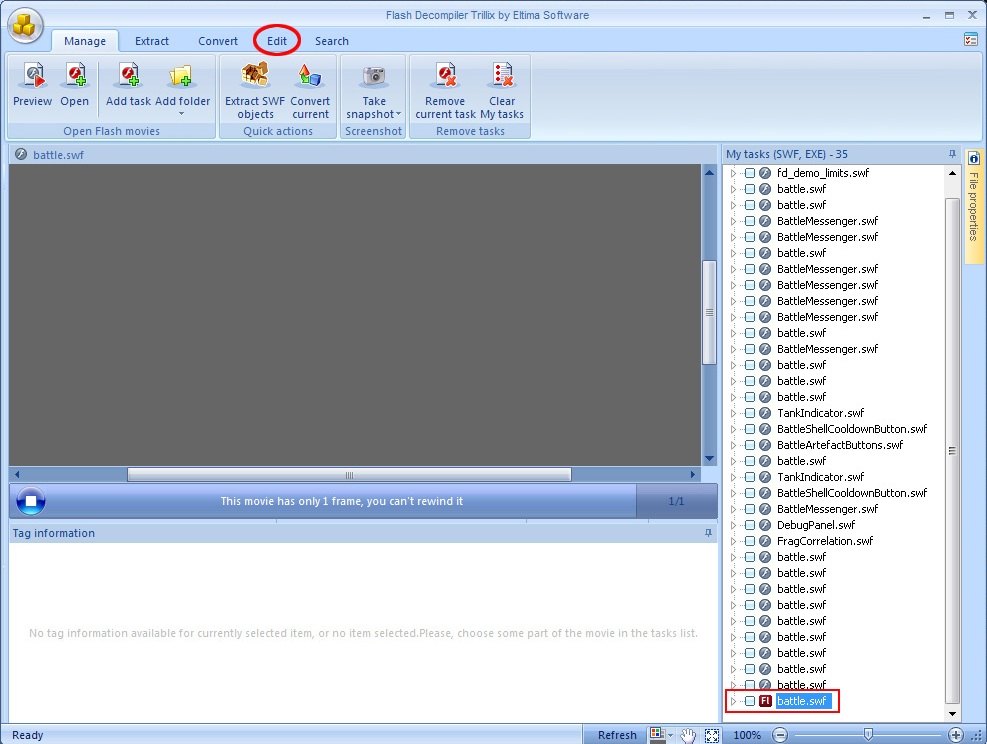Screen dimensions: 987x744
Task: Click the zoom slider handle
Action: pos(868,735)
